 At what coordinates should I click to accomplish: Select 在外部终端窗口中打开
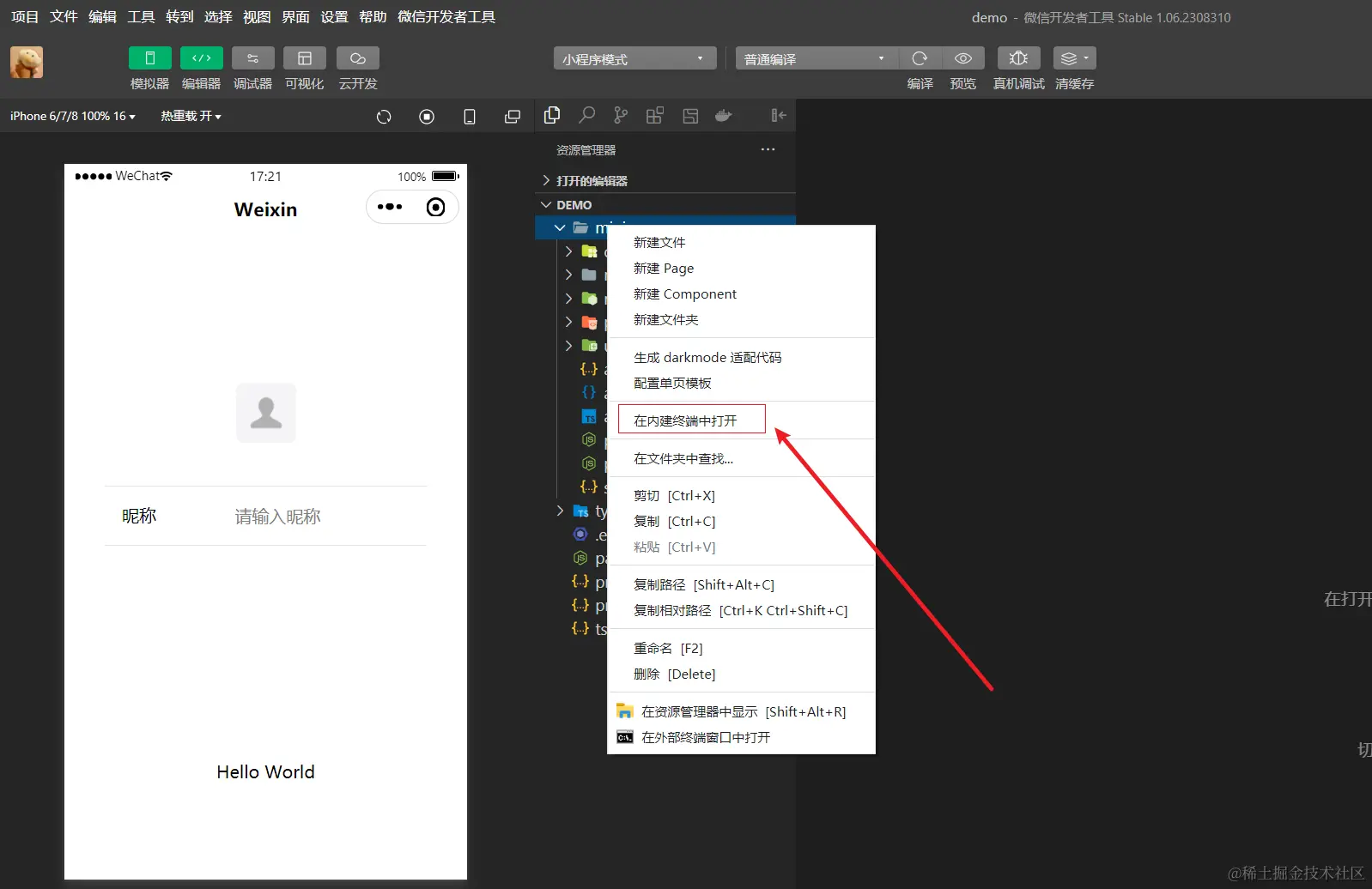pyautogui.click(x=741, y=738)
